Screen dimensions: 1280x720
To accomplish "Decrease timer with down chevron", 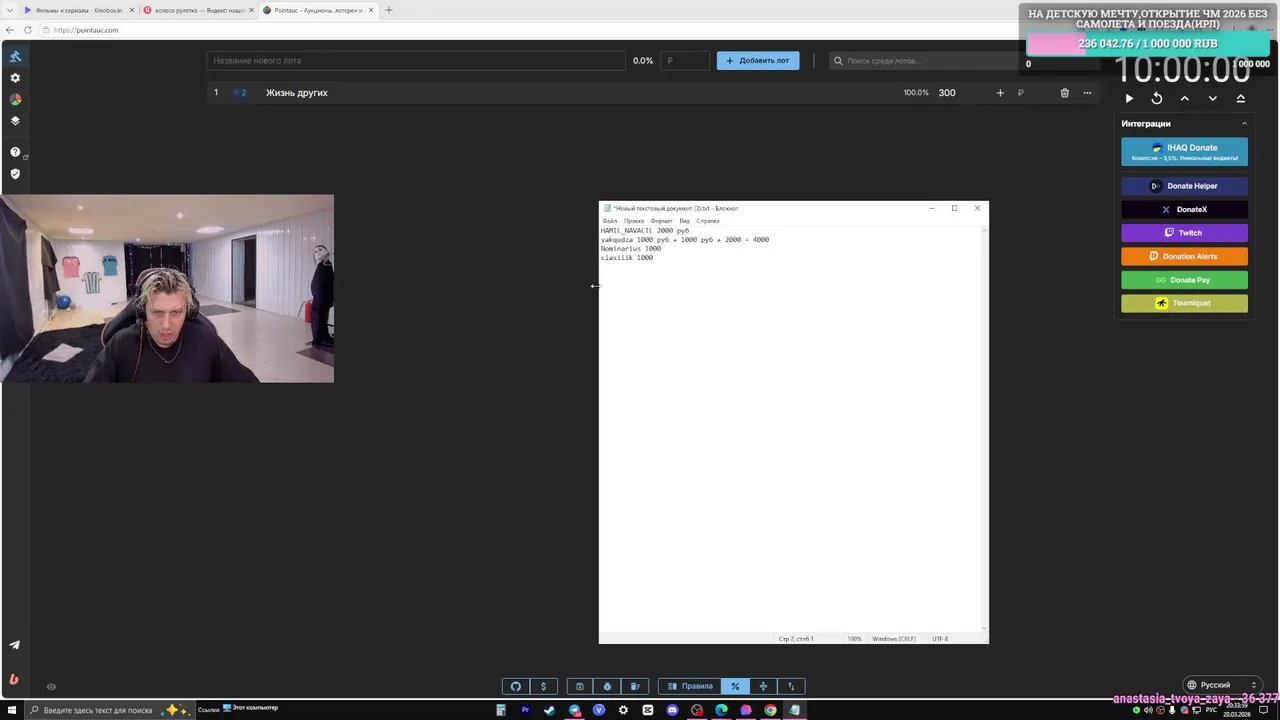I will pos(1213,98).
